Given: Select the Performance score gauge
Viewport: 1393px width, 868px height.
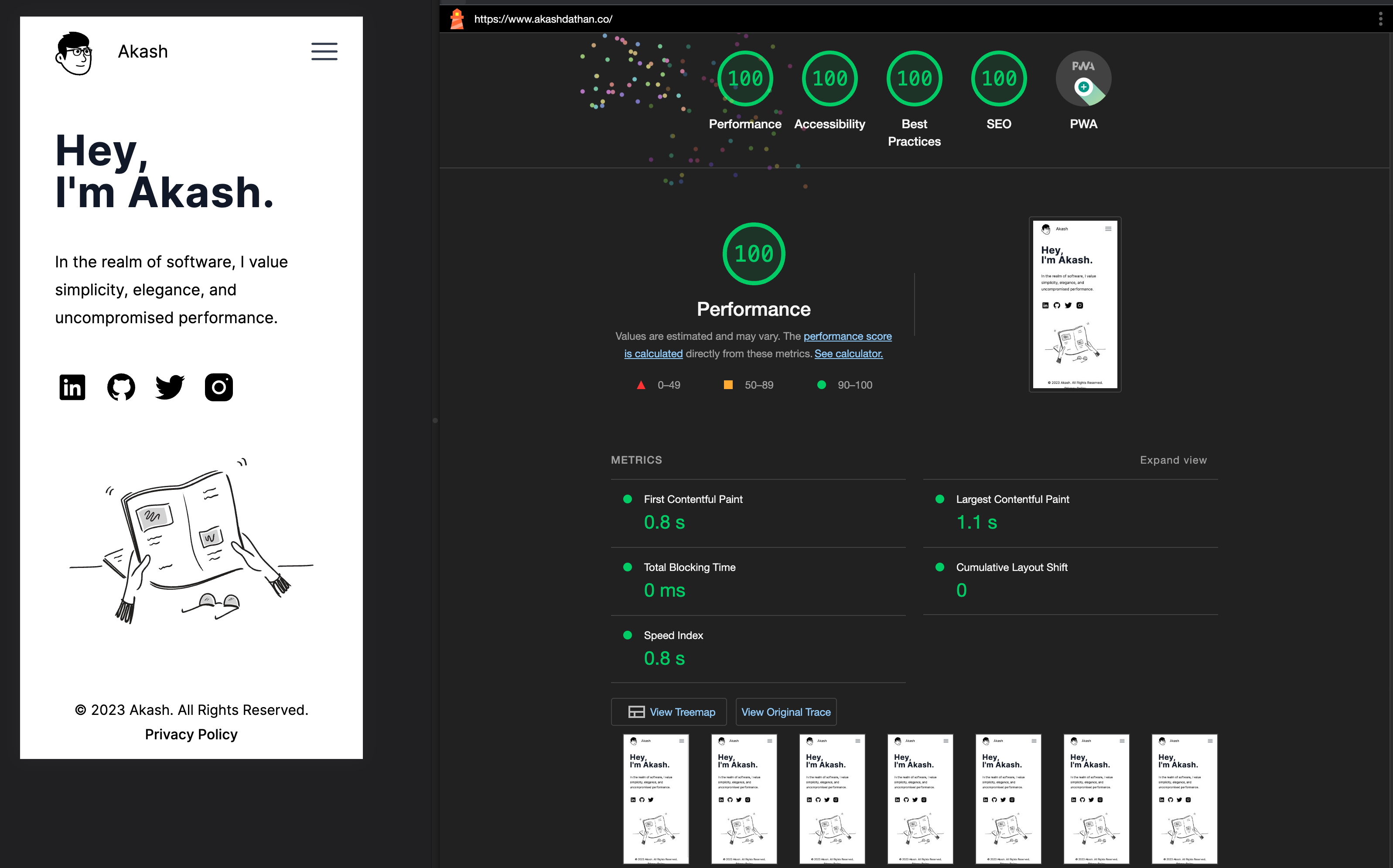Looking at the screenshot, I should click(745, 79).
